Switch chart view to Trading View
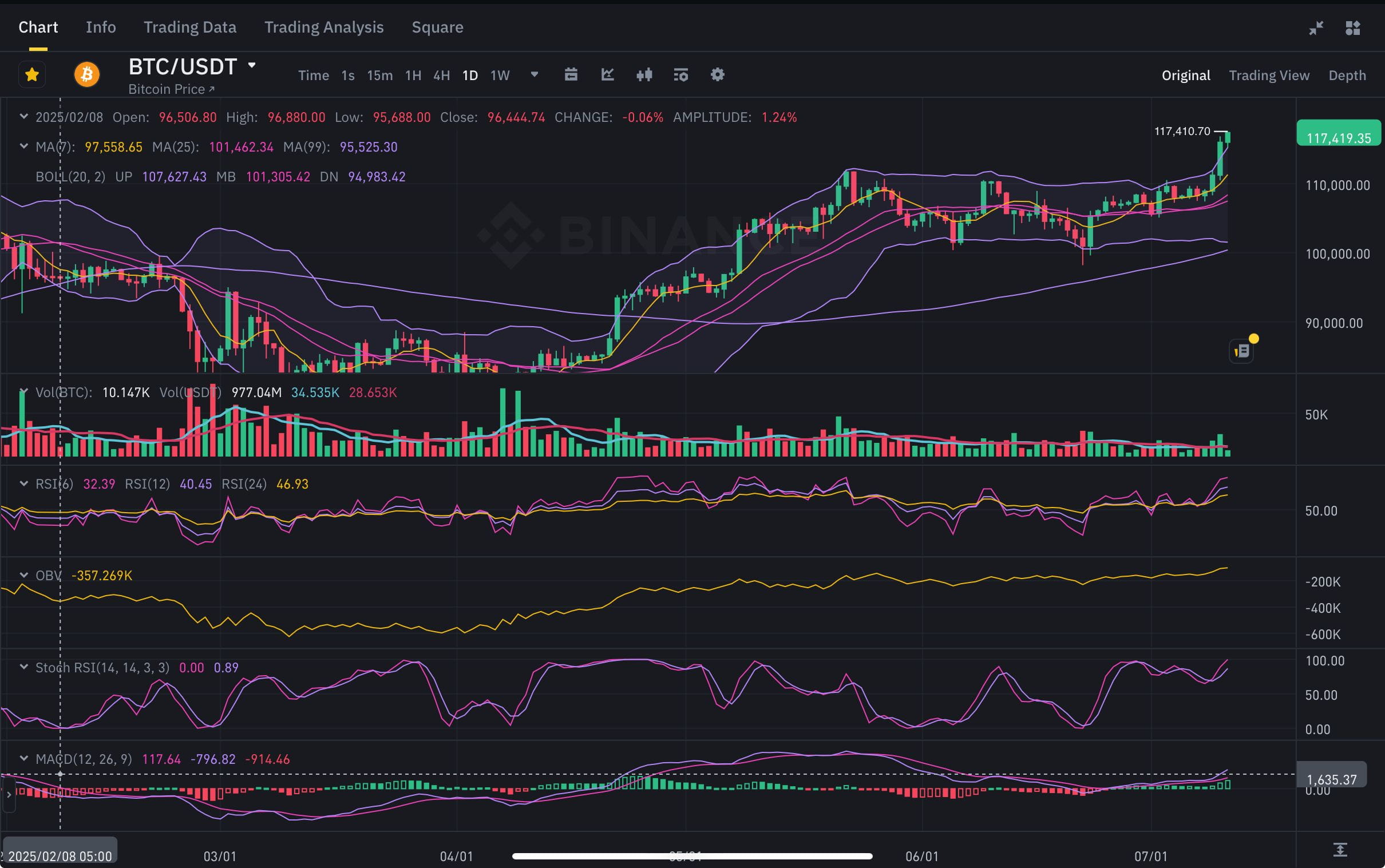This screenshot has width=1385, height=868. [x=1268, y=75]
